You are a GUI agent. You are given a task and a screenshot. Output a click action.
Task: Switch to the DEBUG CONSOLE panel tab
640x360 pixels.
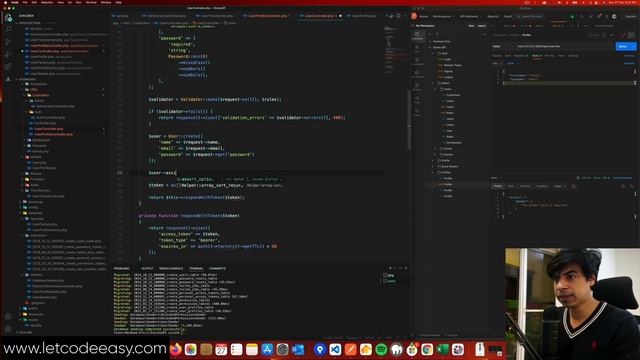171,268
